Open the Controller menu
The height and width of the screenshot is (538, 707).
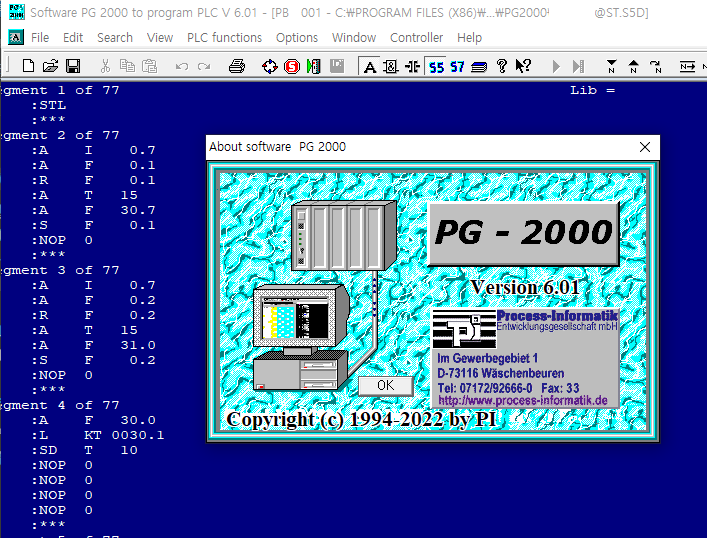[x=417, y=37]
